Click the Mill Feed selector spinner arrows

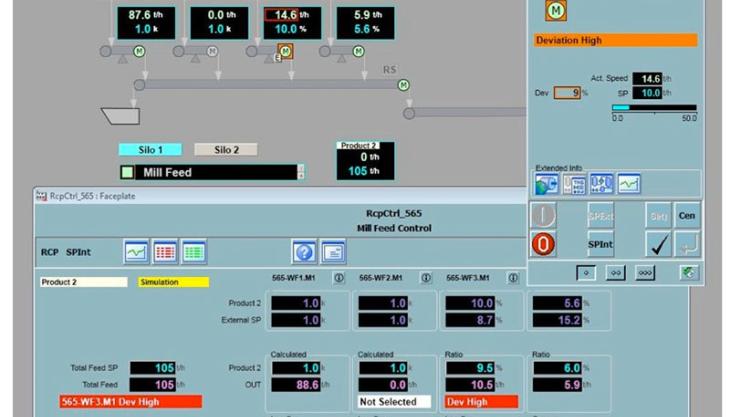tap(301, 172)
